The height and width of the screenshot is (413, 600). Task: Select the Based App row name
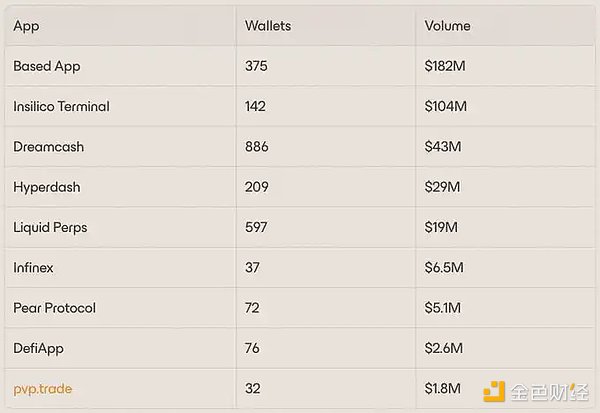pyautogui.click(x=47, y=67)
